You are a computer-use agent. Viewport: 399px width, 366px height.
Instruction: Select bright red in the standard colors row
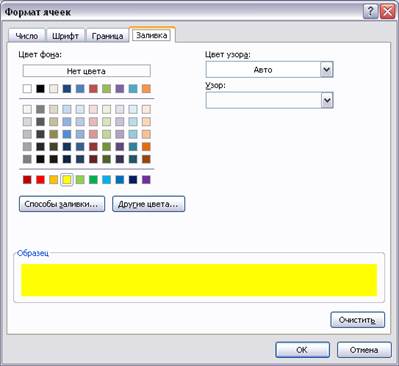40,180
